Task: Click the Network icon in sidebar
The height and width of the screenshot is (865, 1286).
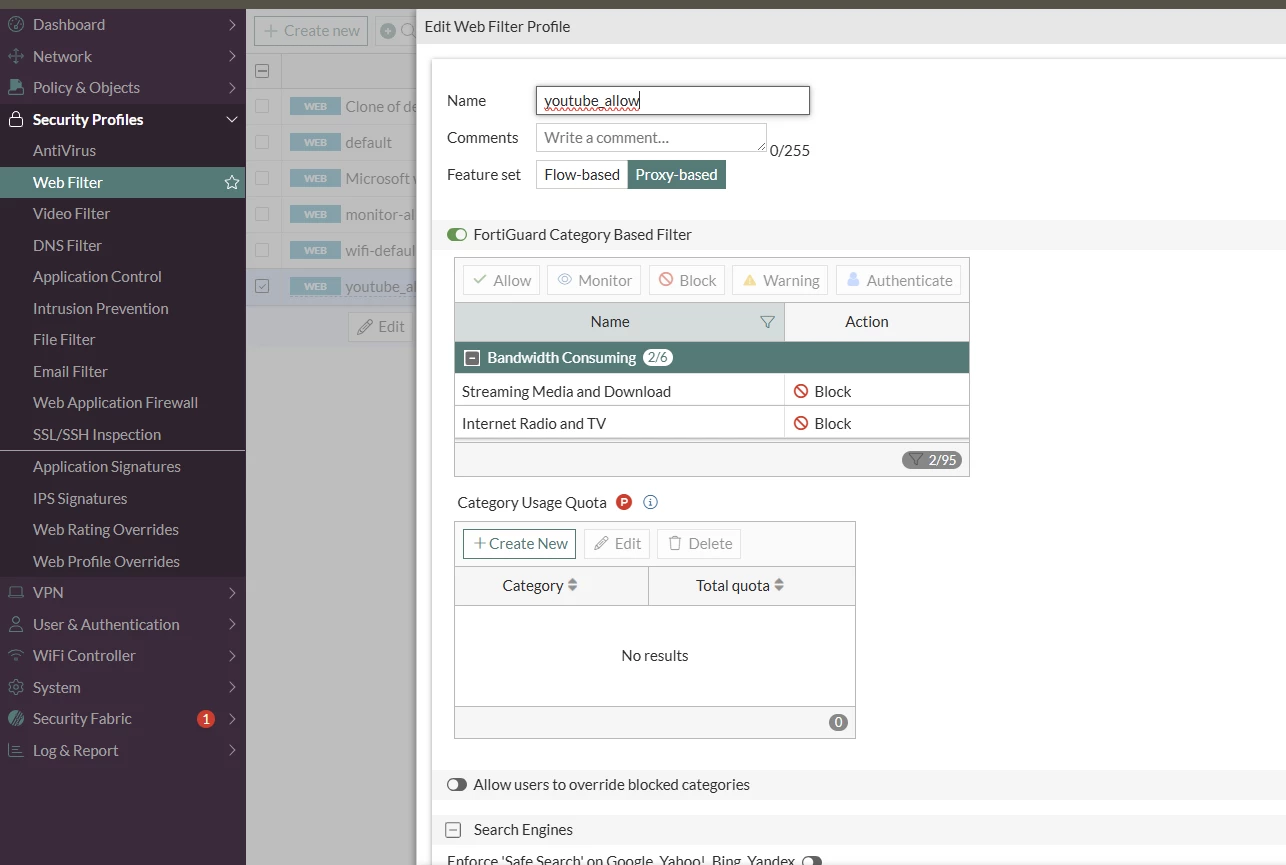Action: 15,56
